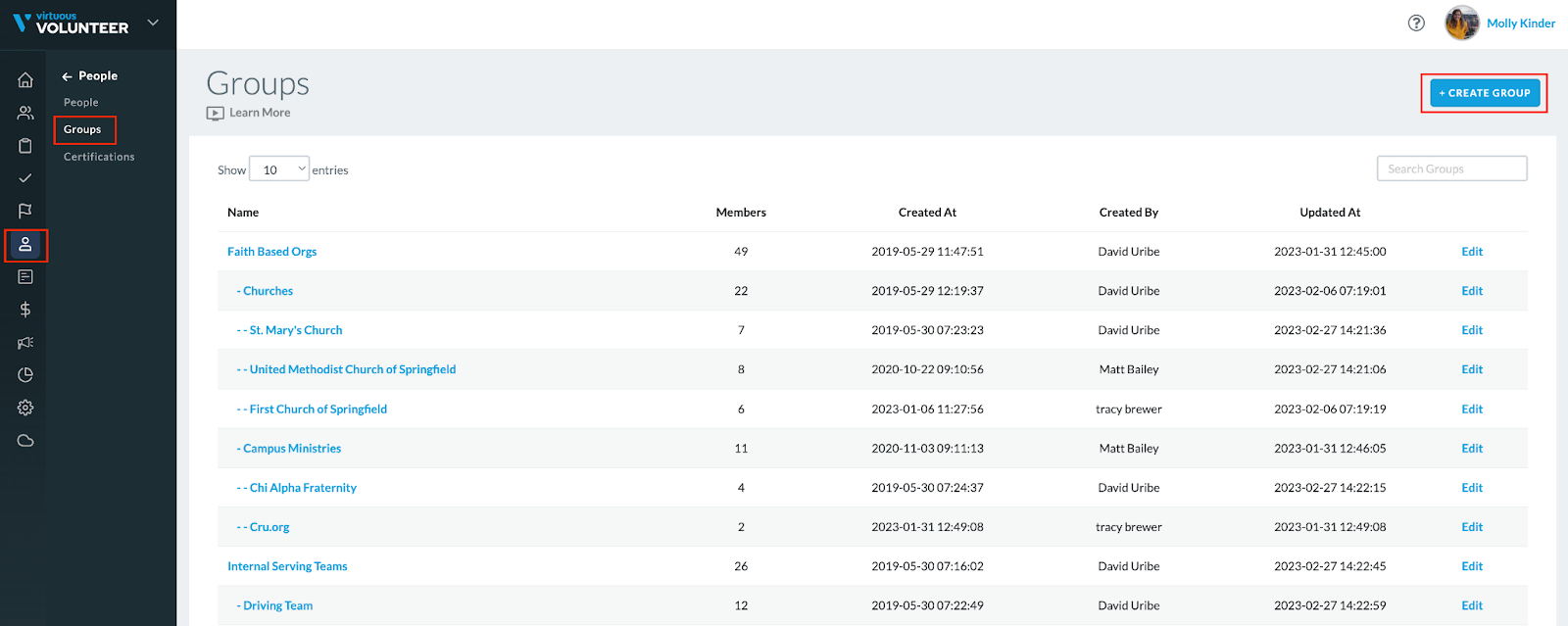1568x626 pixels.
Task: Open the checkmark icon in sidebar
Action: [x=25, y=178]
